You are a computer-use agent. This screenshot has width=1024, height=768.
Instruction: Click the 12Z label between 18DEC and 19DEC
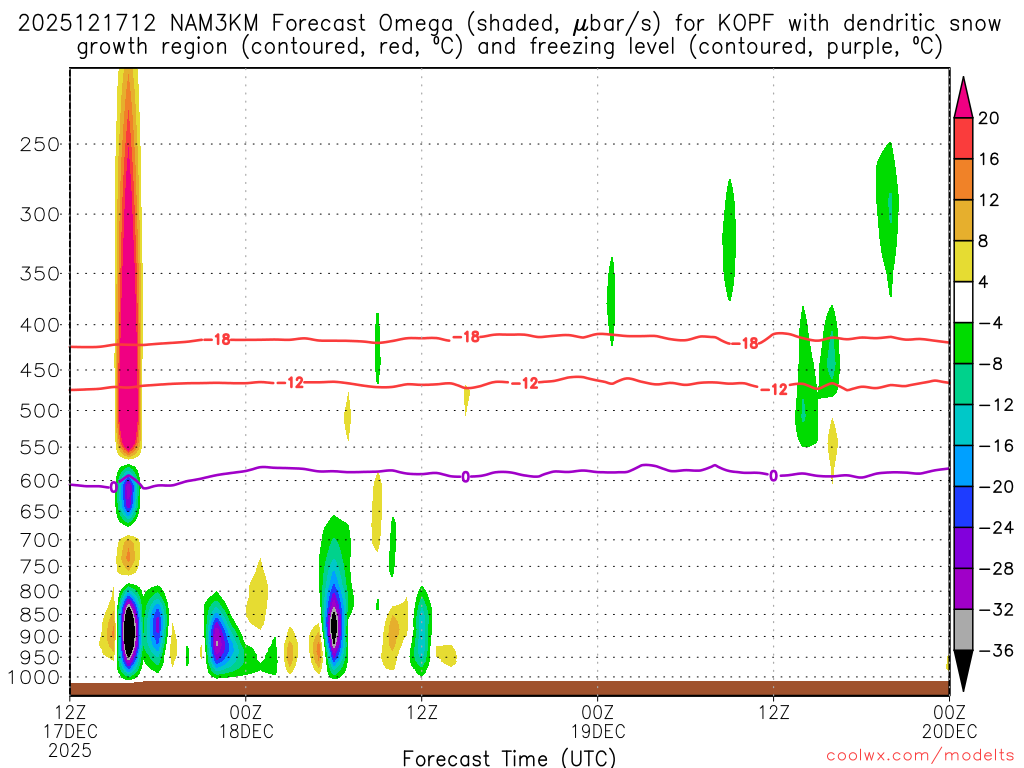pyautogui.click(x=422, y=711)
